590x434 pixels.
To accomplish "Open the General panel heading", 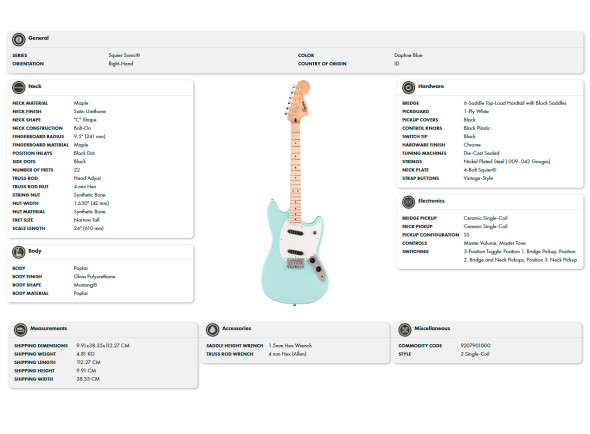I will [x=38, y=38].
